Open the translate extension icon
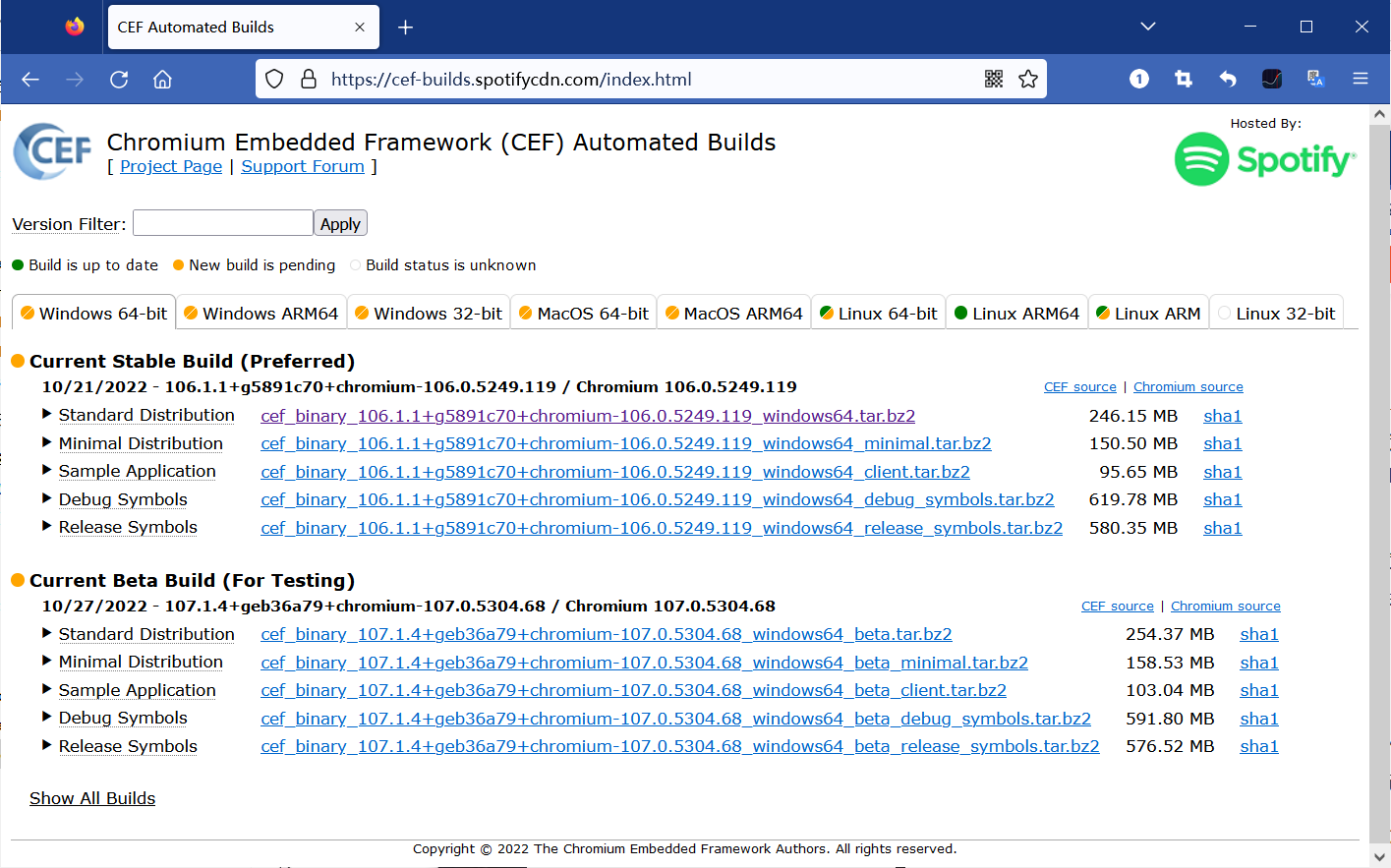This screenshot has height=868, width=1391. coord(1315,79)
